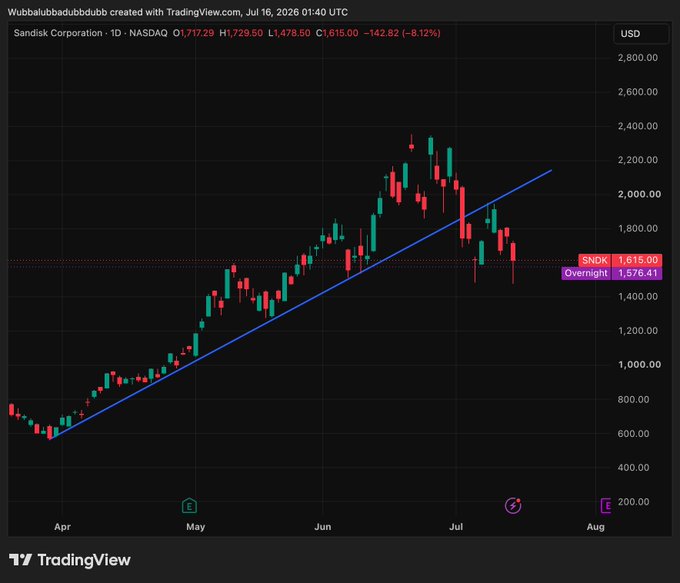Click the close value C1,615.00
The height and width of the screenshot is (583, 680).
pos(337,33)
